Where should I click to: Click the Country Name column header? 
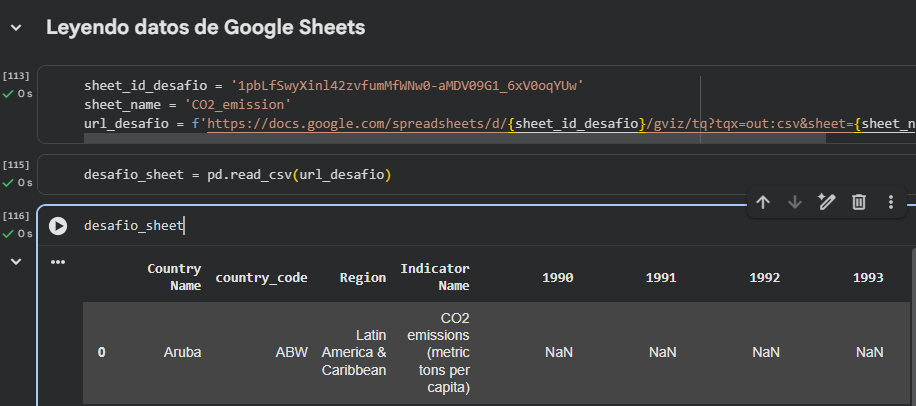click(x=174, y=277)
